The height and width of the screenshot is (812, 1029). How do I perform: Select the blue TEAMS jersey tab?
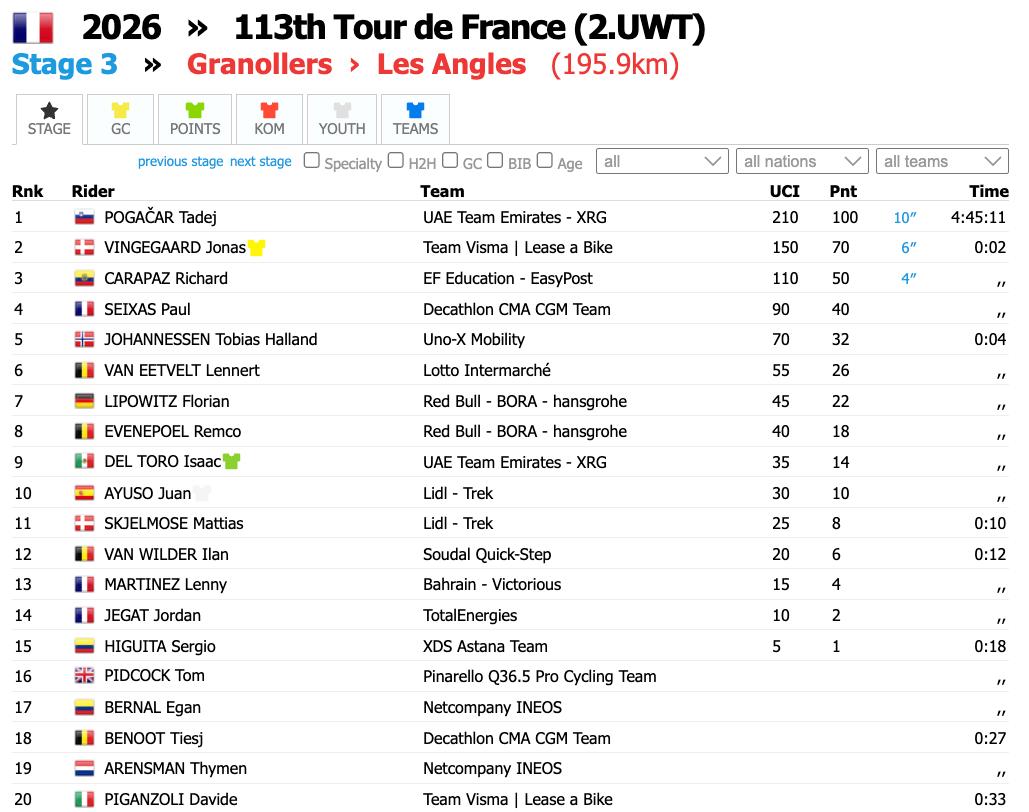(415, 119)
